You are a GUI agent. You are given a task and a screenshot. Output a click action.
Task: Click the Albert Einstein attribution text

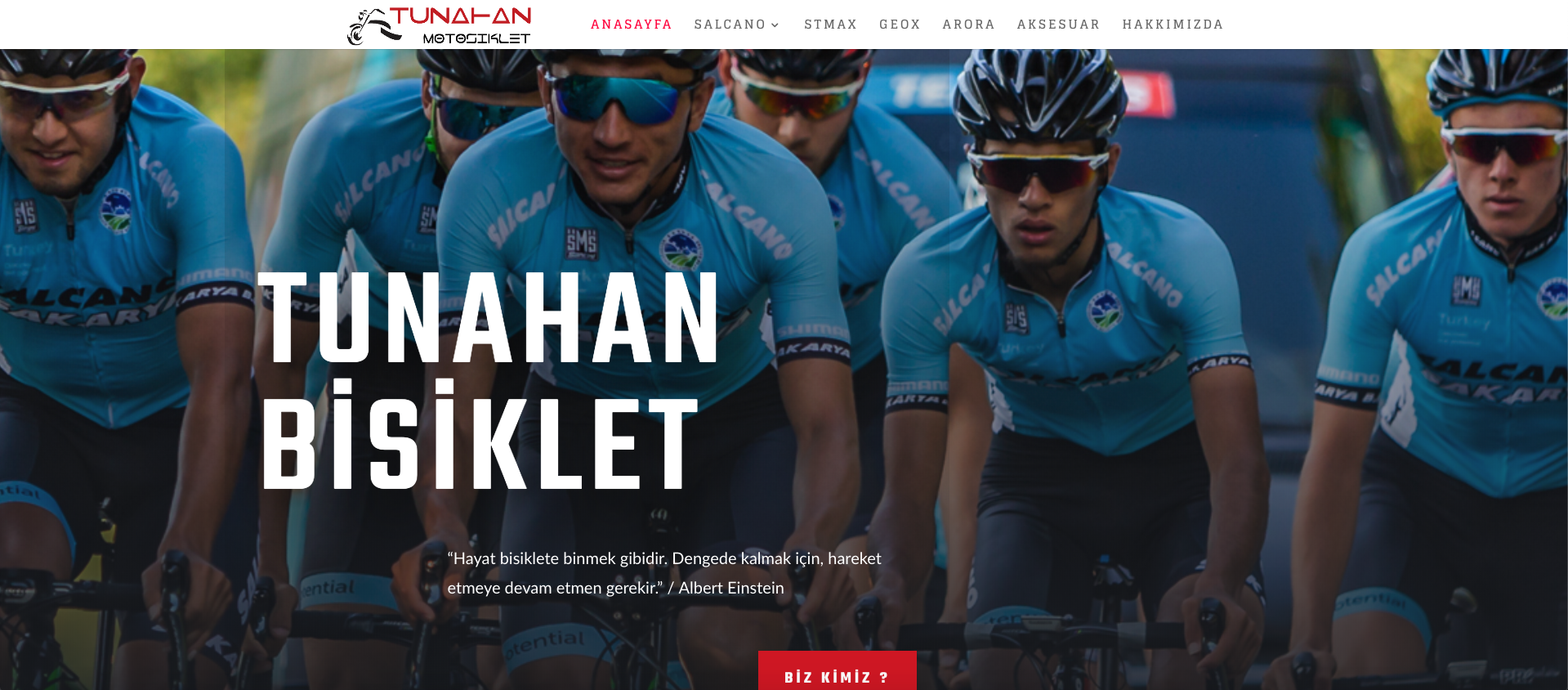click(731, 588)
